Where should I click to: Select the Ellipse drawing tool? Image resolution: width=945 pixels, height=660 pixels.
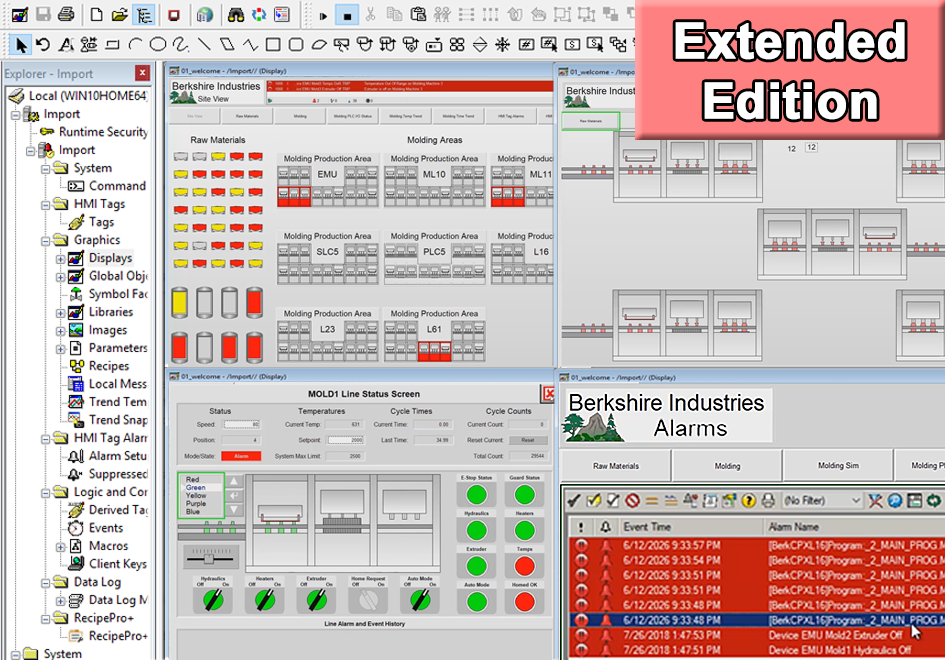click(158, 44)
